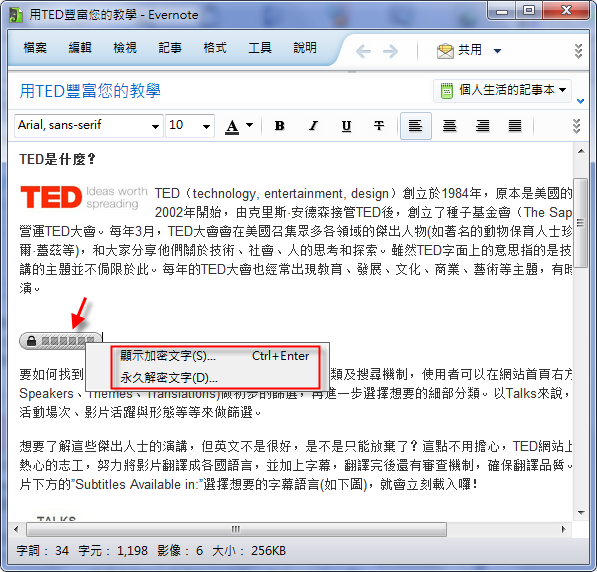
Task: Open the 檔案 menu
Action: coord(35,48)
